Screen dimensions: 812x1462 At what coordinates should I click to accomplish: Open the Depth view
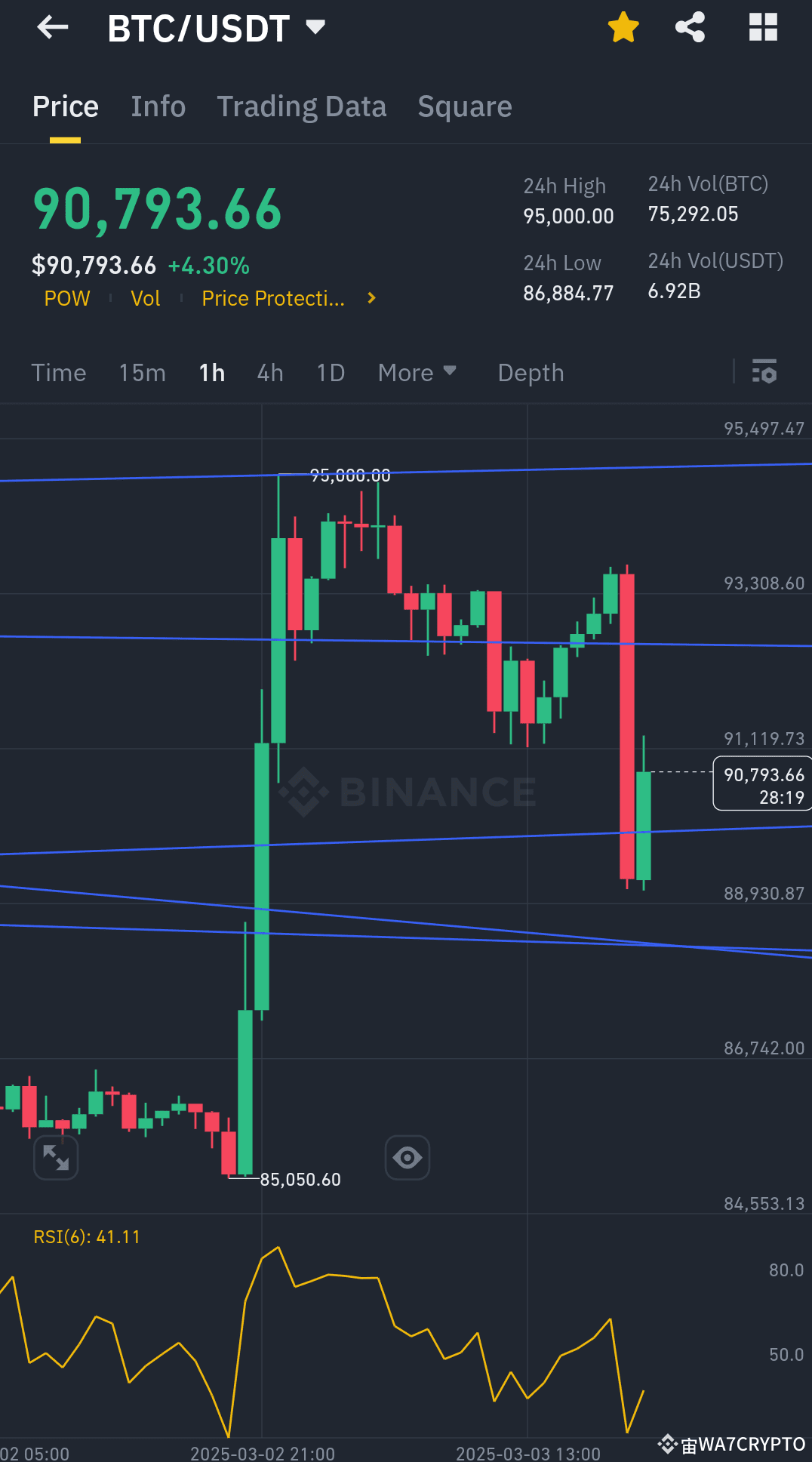(531, 372)
